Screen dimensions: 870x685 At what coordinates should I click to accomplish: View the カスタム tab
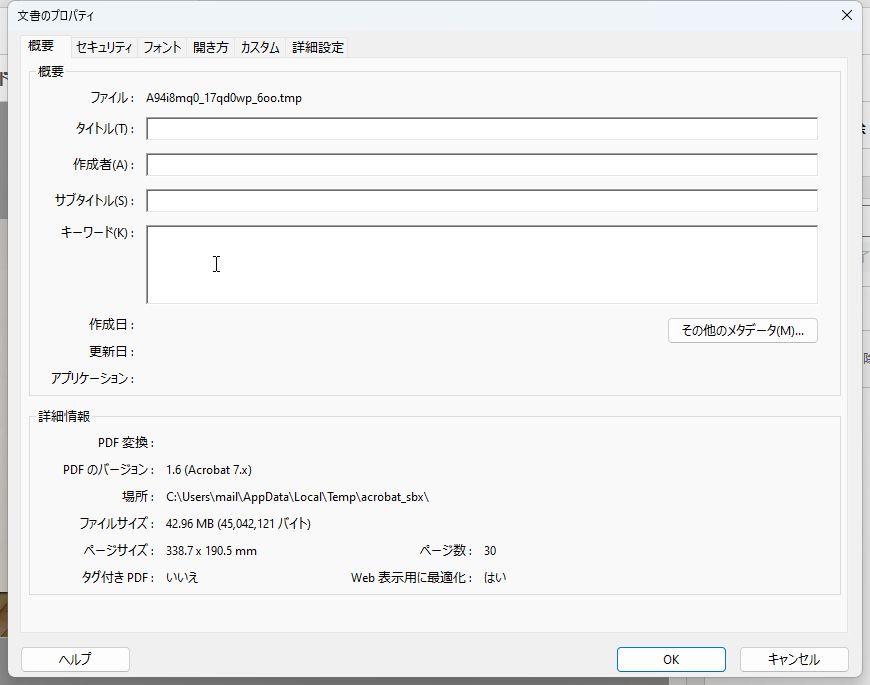(x=259, y=46)
